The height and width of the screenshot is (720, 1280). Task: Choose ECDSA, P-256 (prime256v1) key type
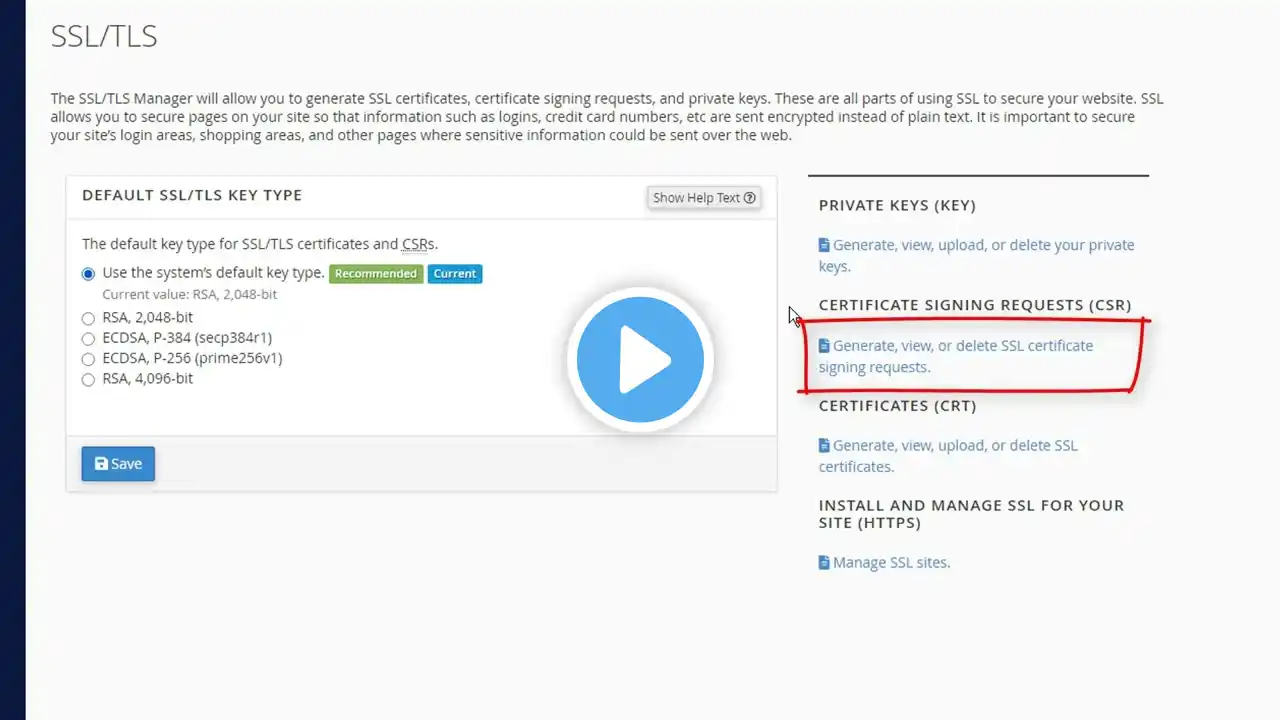(x=89, y=359)
